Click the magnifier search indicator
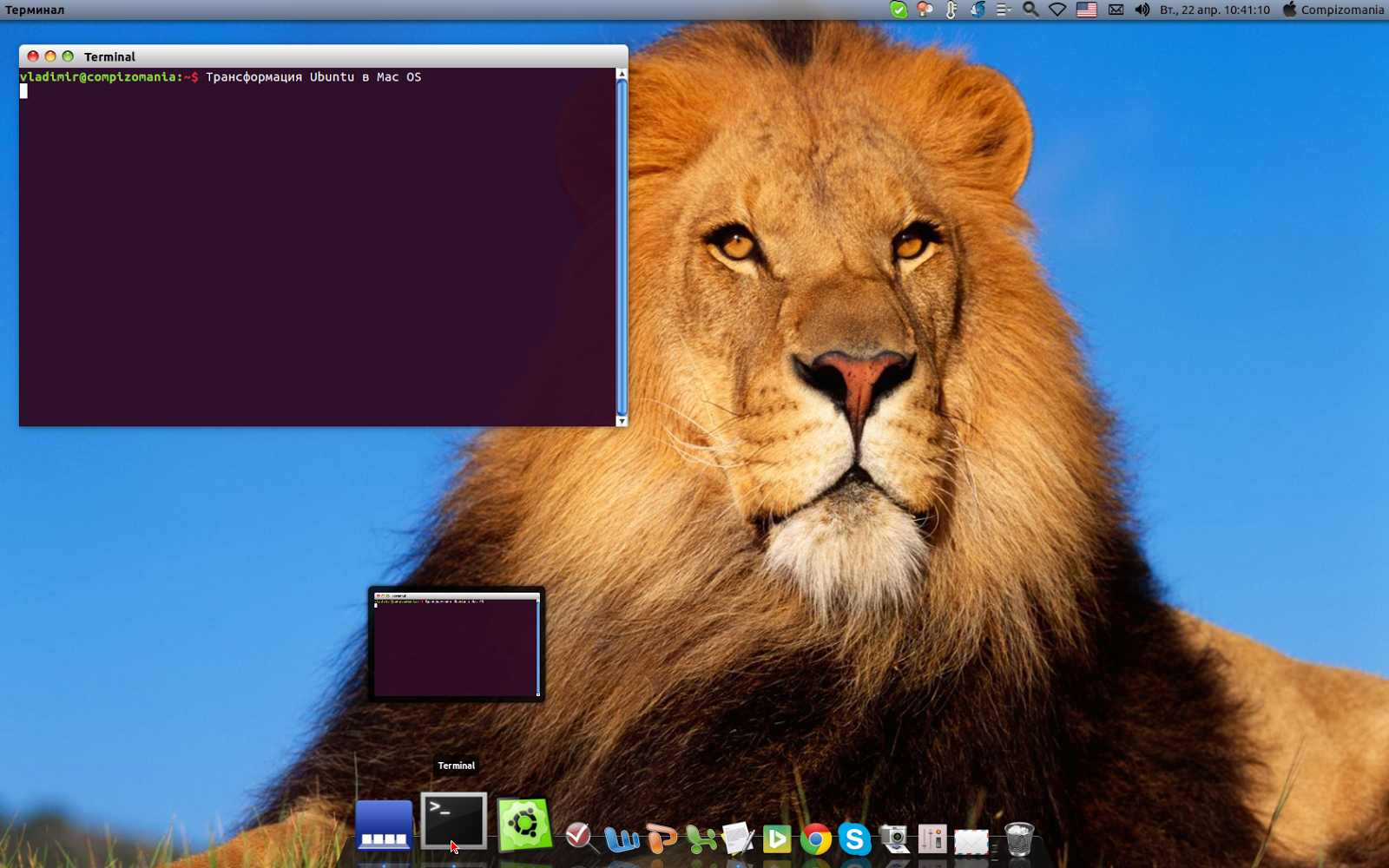The height and width of the screenshot is (868, 1389). tap(1030, 10)
